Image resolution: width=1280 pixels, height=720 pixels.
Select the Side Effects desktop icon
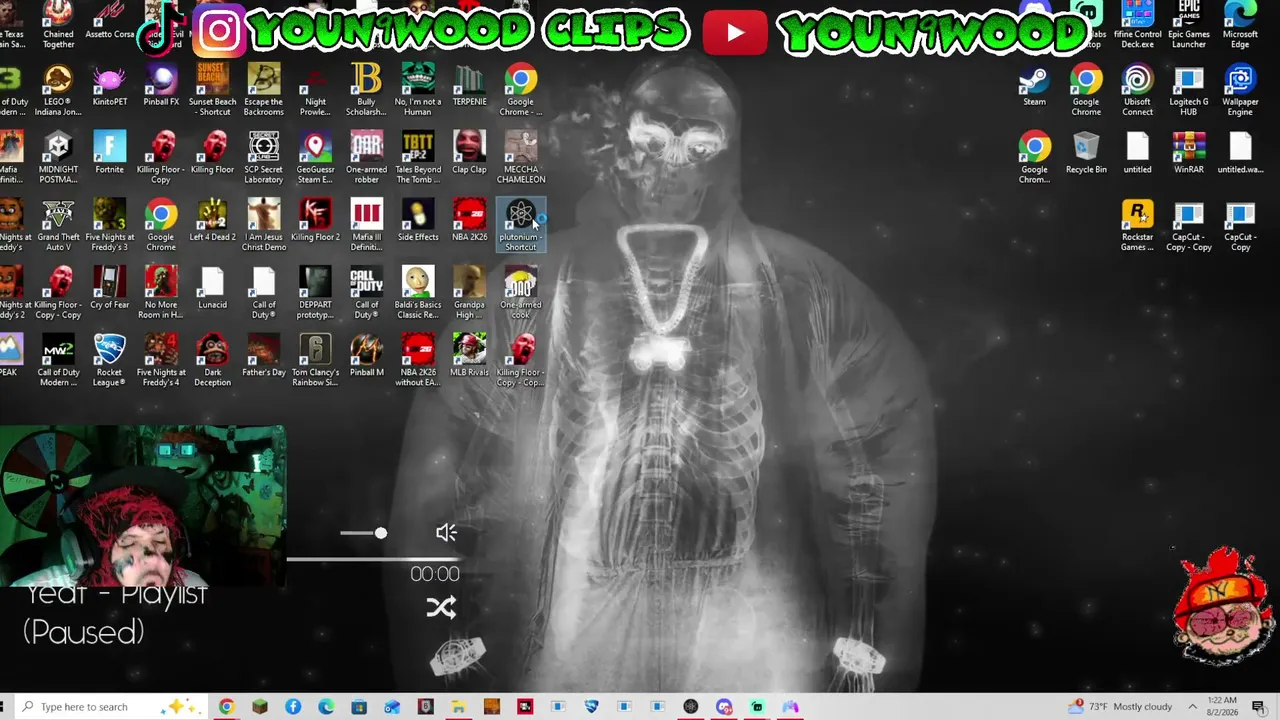(418, 222)
